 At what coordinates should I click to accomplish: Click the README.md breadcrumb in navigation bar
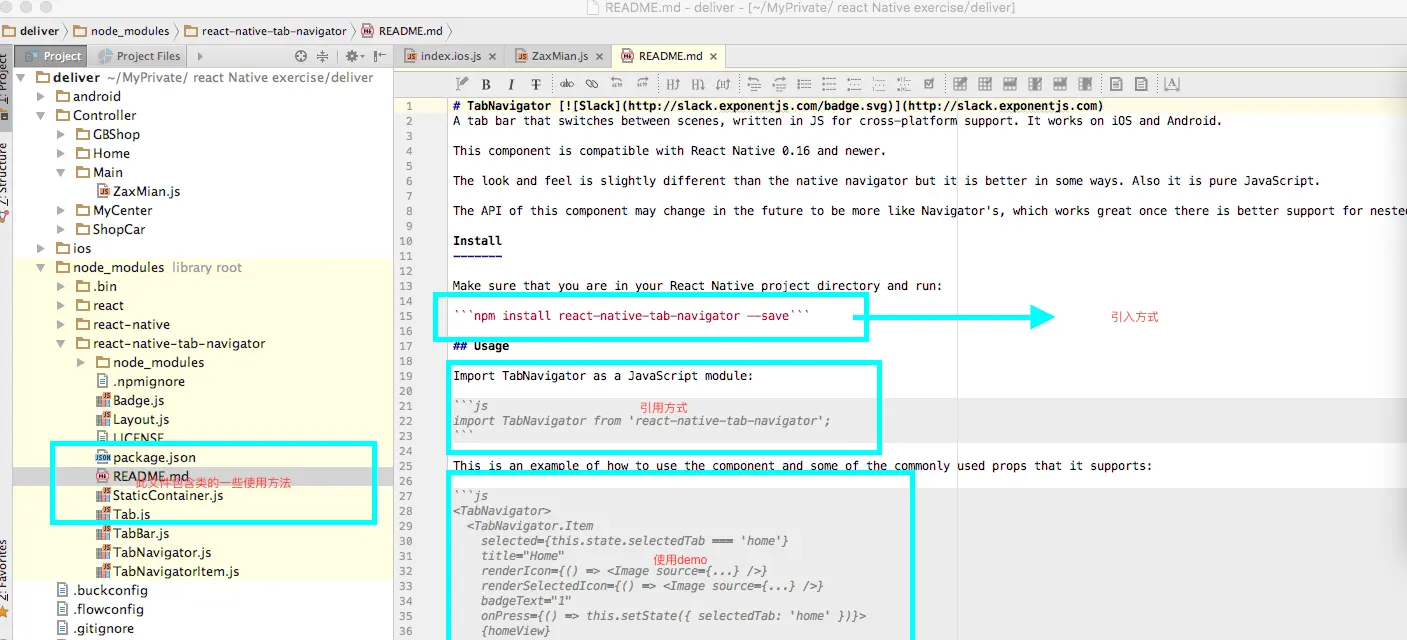pyautogui.click(x=402, y=31)
